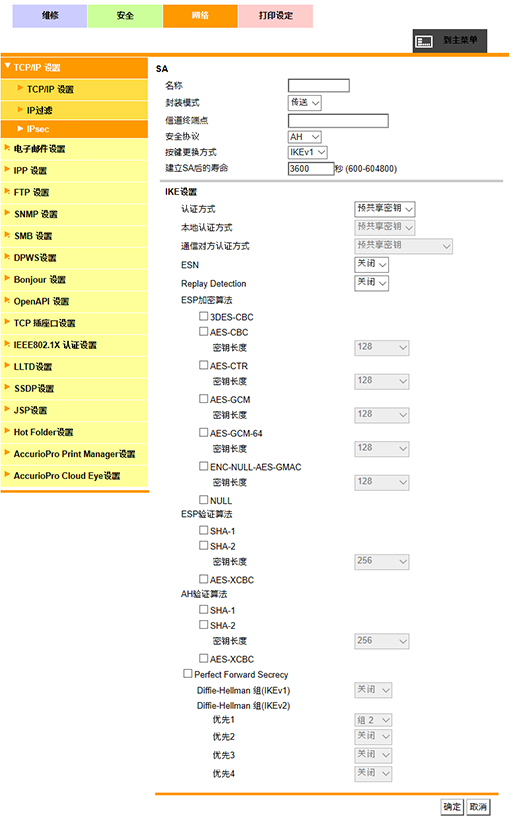
Task: Open OpenAPI 设置 in sidebar
Action: (75, 301)
